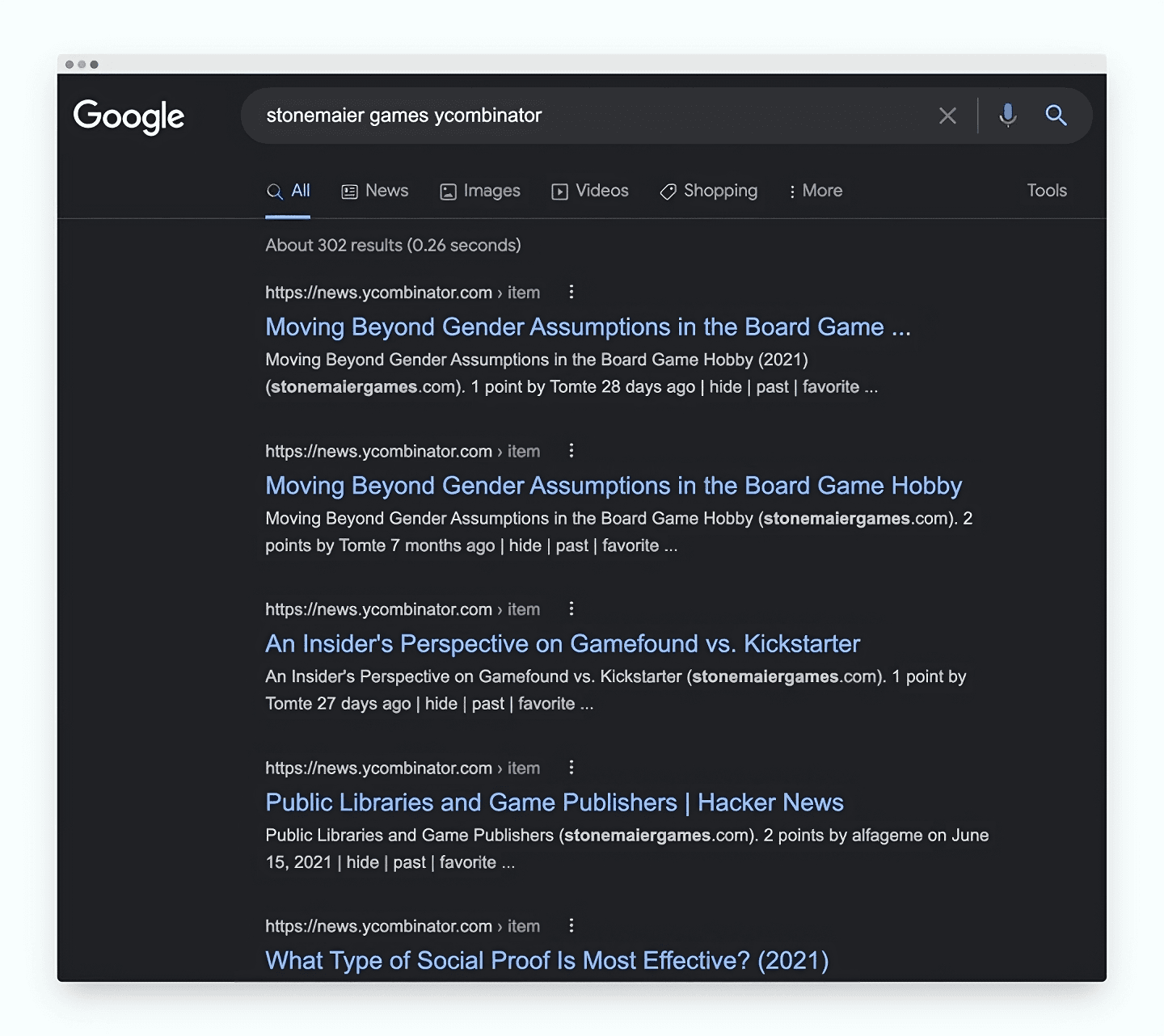Click the URL breadcrumb above Public Libraries result

coord(403,768)
